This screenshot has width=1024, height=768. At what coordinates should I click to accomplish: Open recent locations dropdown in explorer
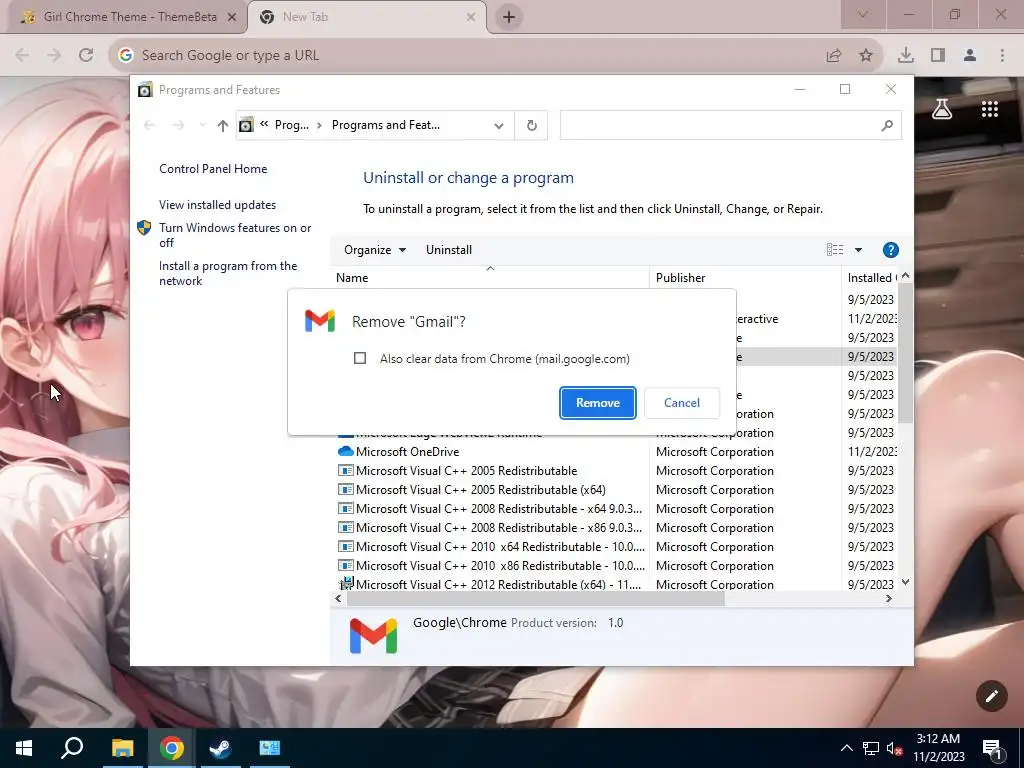[x=202, y=125]
